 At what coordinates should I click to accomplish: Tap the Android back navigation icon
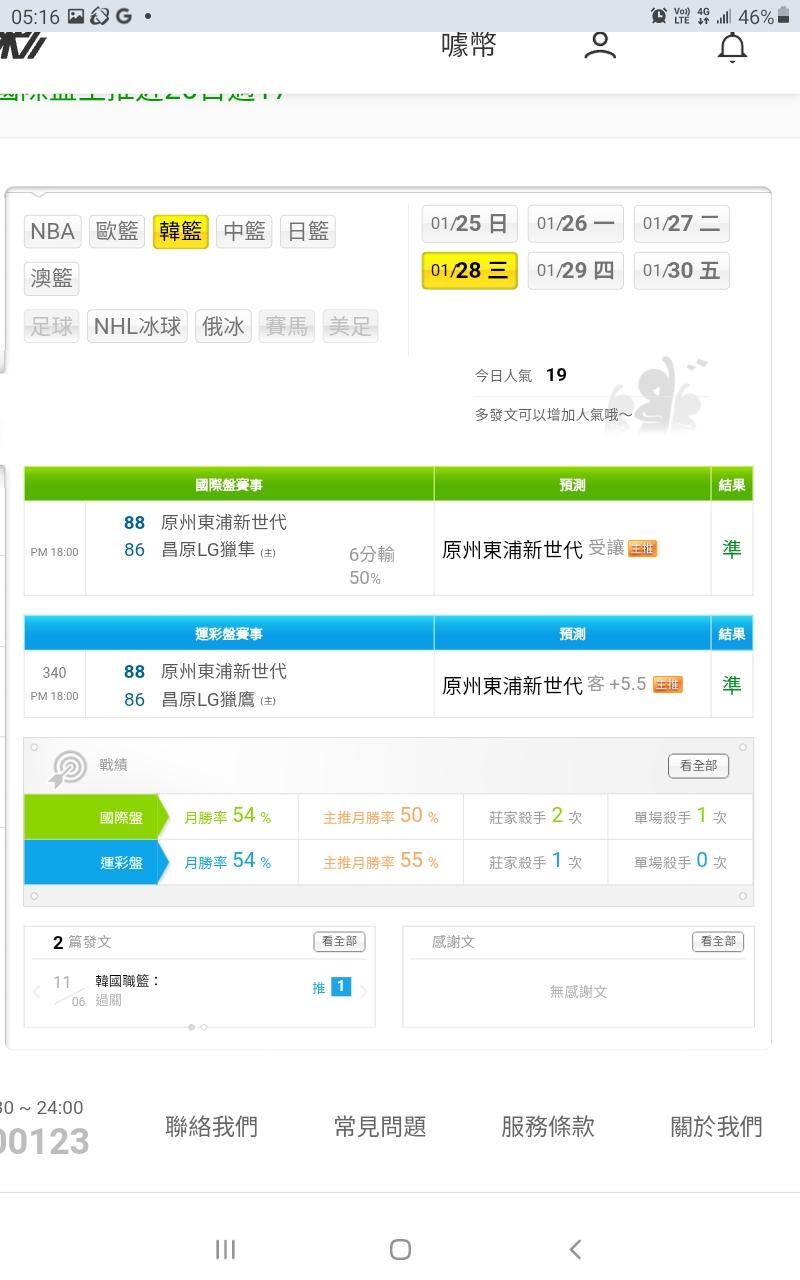pos(574,1249)
